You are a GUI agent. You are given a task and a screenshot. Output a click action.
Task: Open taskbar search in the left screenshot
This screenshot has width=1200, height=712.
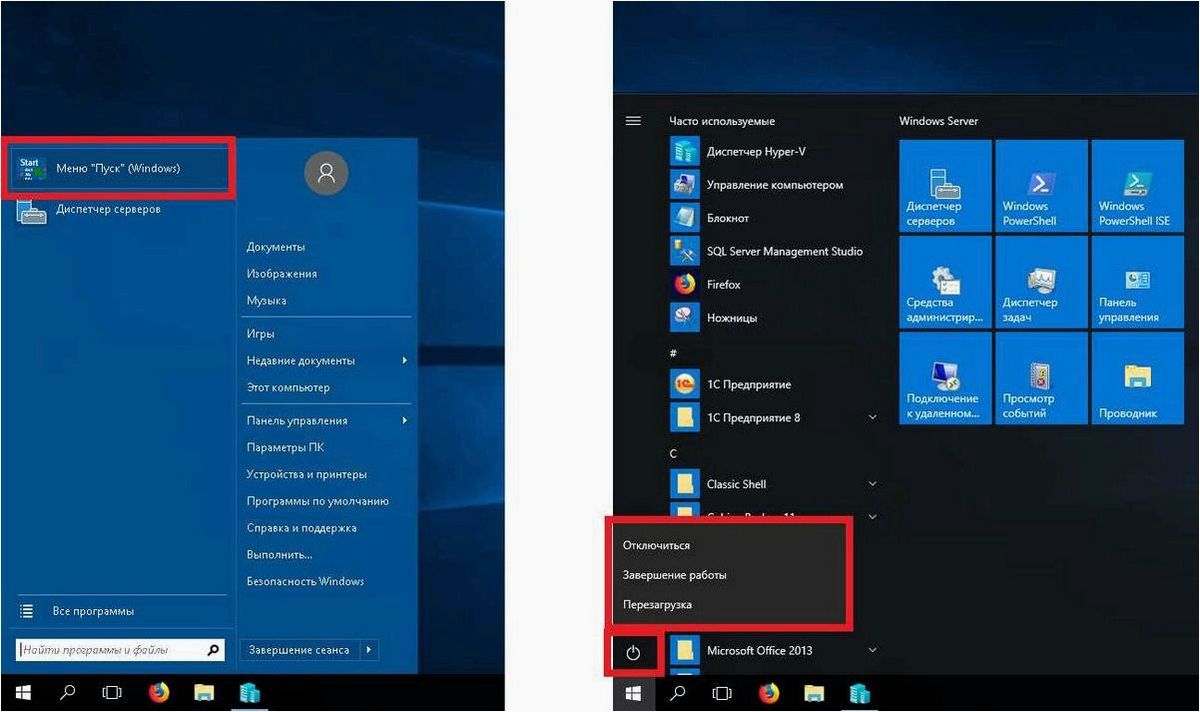point(68,692)
